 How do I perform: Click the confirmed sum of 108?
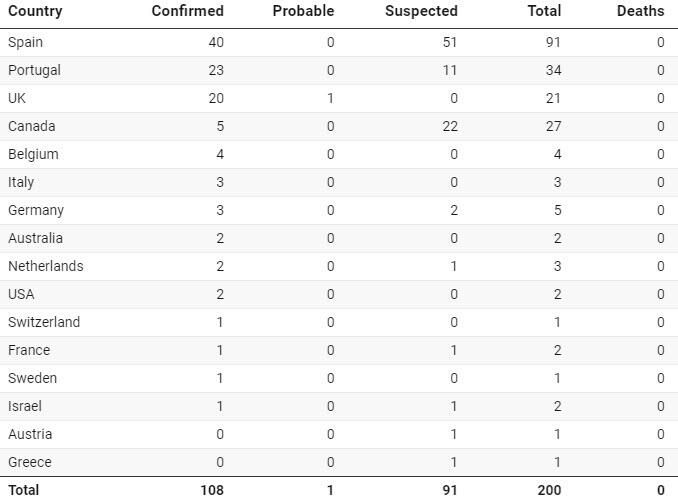(x=211, y=490)
